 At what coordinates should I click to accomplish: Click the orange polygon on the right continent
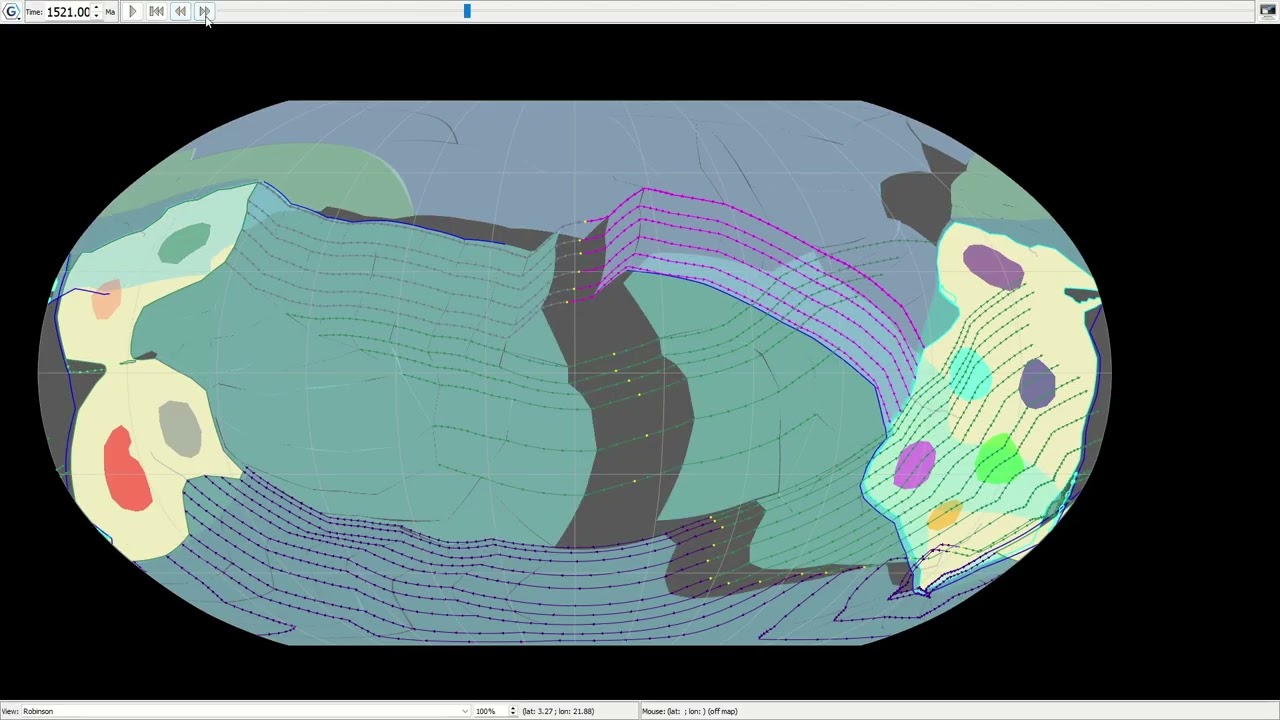tap(944, 516)
